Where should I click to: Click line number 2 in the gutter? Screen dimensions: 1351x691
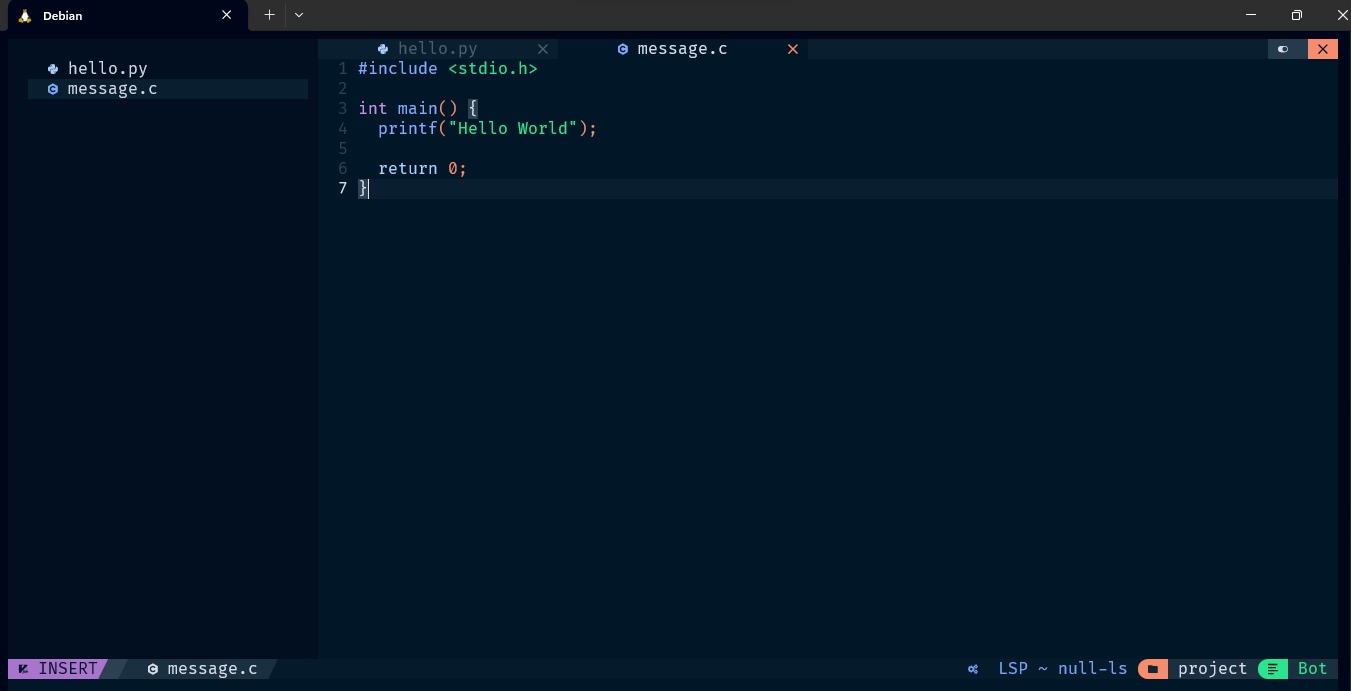pyautogui.click(x=343, y=89)
